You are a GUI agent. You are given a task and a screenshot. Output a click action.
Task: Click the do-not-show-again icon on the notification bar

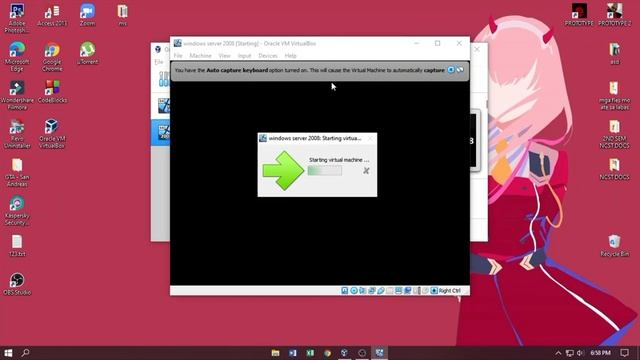pos(460,70)
